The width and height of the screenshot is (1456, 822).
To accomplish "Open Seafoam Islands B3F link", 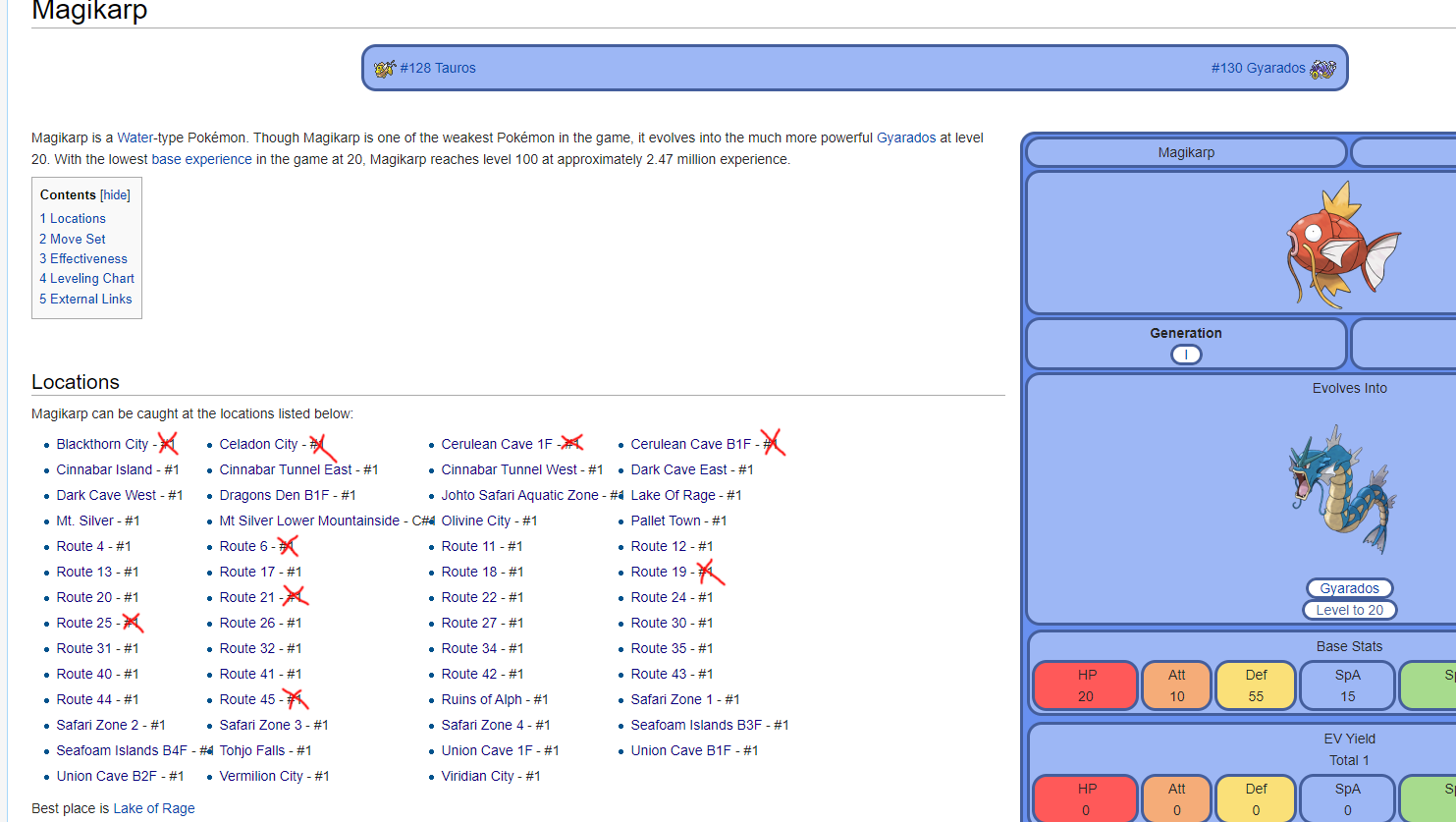I will tap(697, 725).
